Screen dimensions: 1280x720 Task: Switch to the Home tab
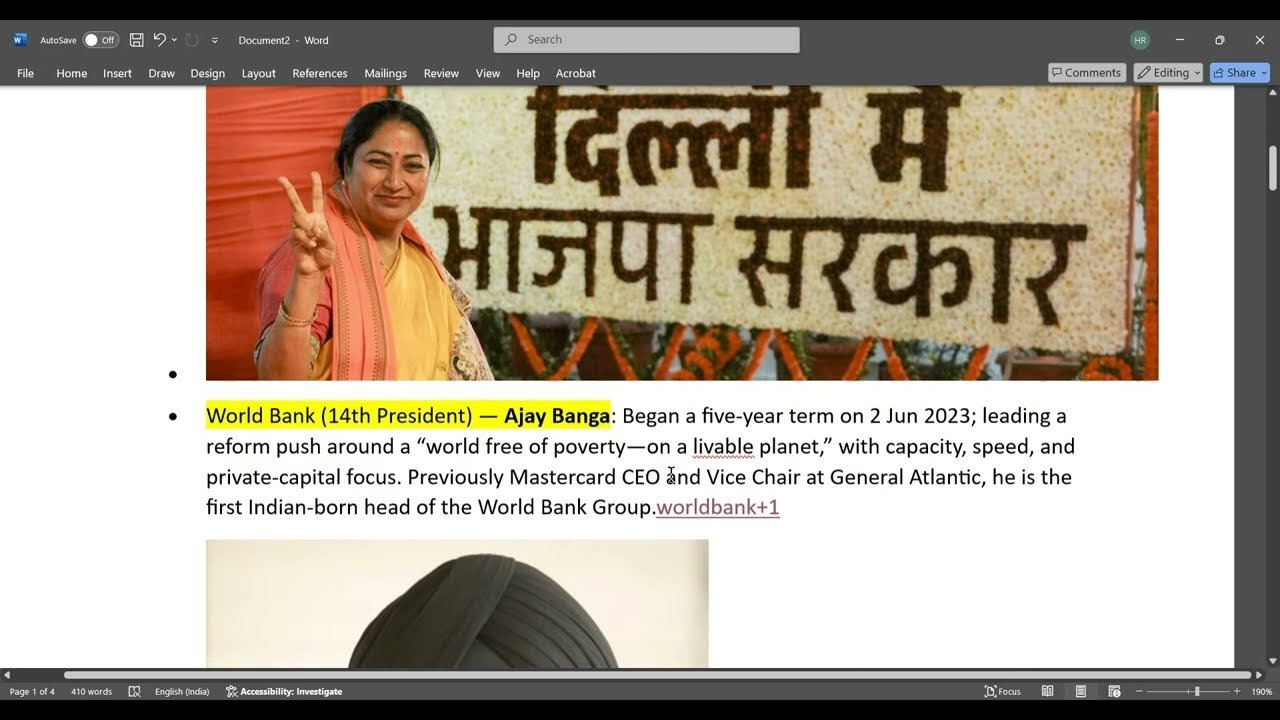tap(72, 73)
